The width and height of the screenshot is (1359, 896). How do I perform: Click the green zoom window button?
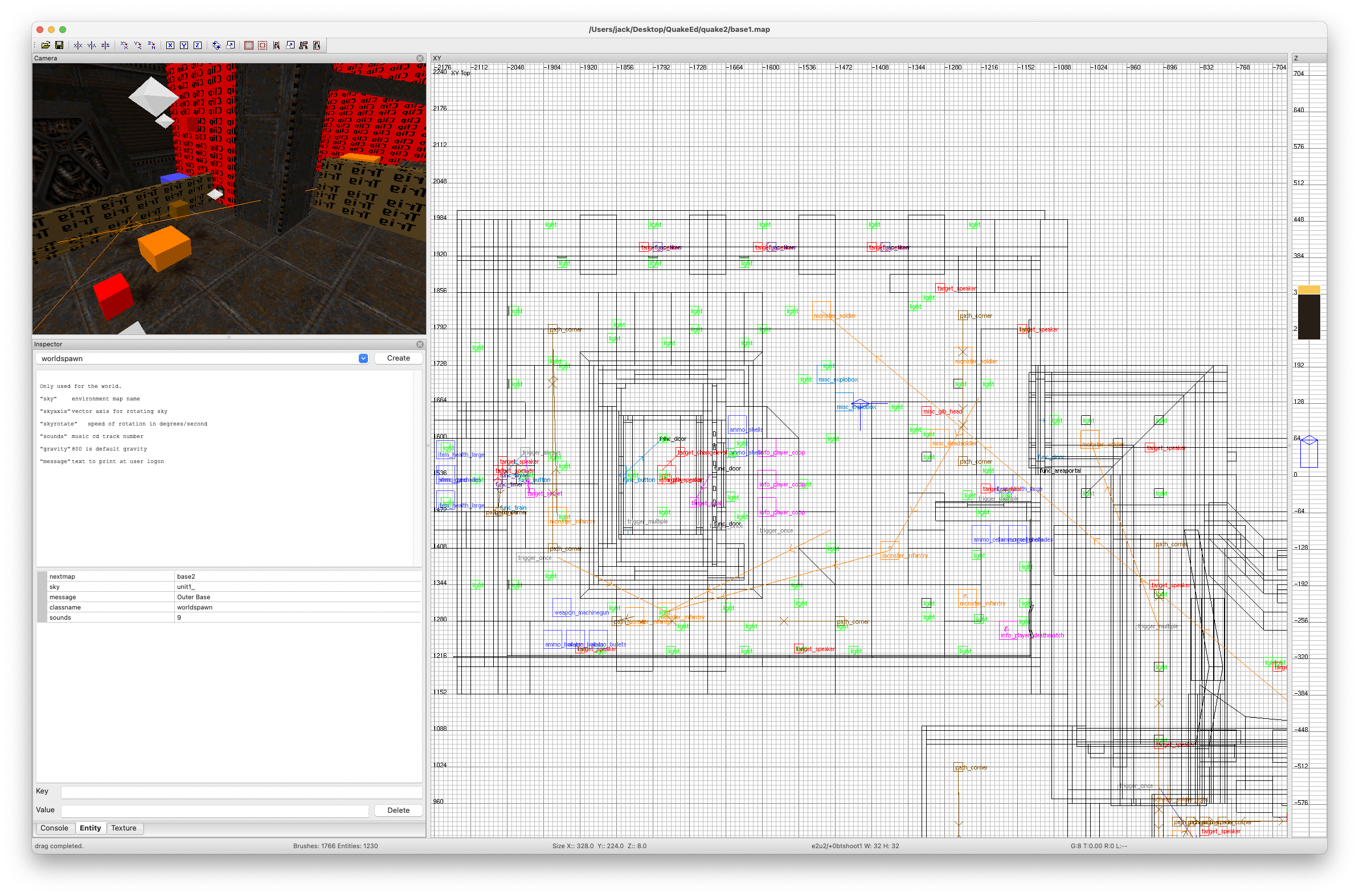pyautogui.click(x=63, y=29)
